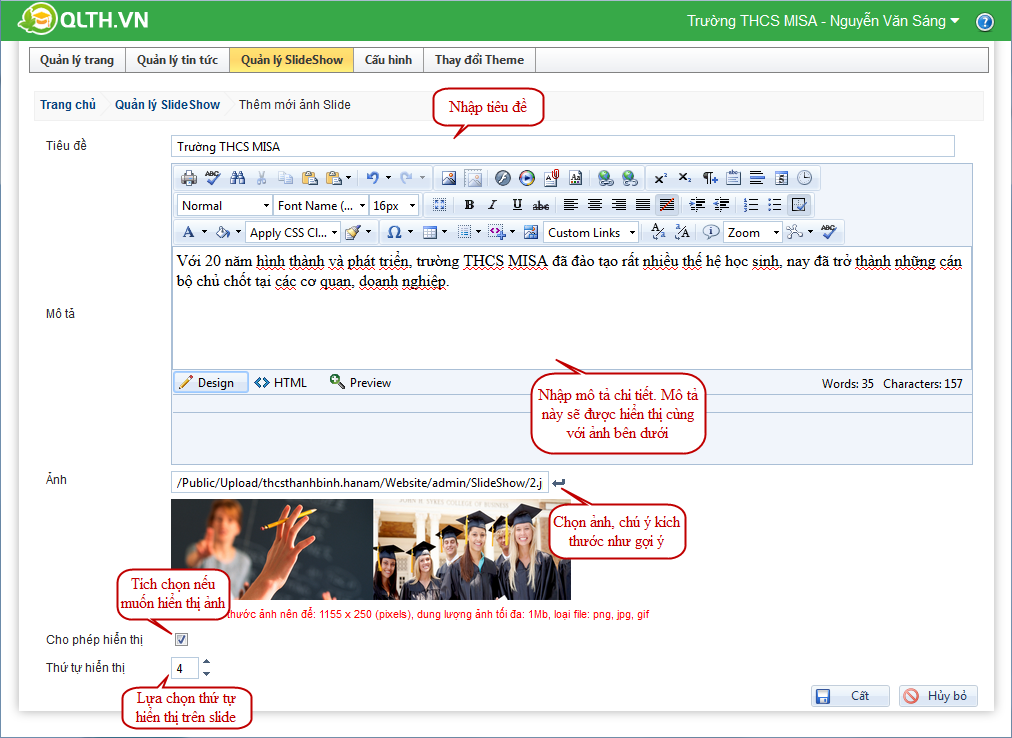Image resolution: width=1012 pixels, height=738 pixels.
Task: Open the Thay đổi Theme tab
Action: pos(479,60)
